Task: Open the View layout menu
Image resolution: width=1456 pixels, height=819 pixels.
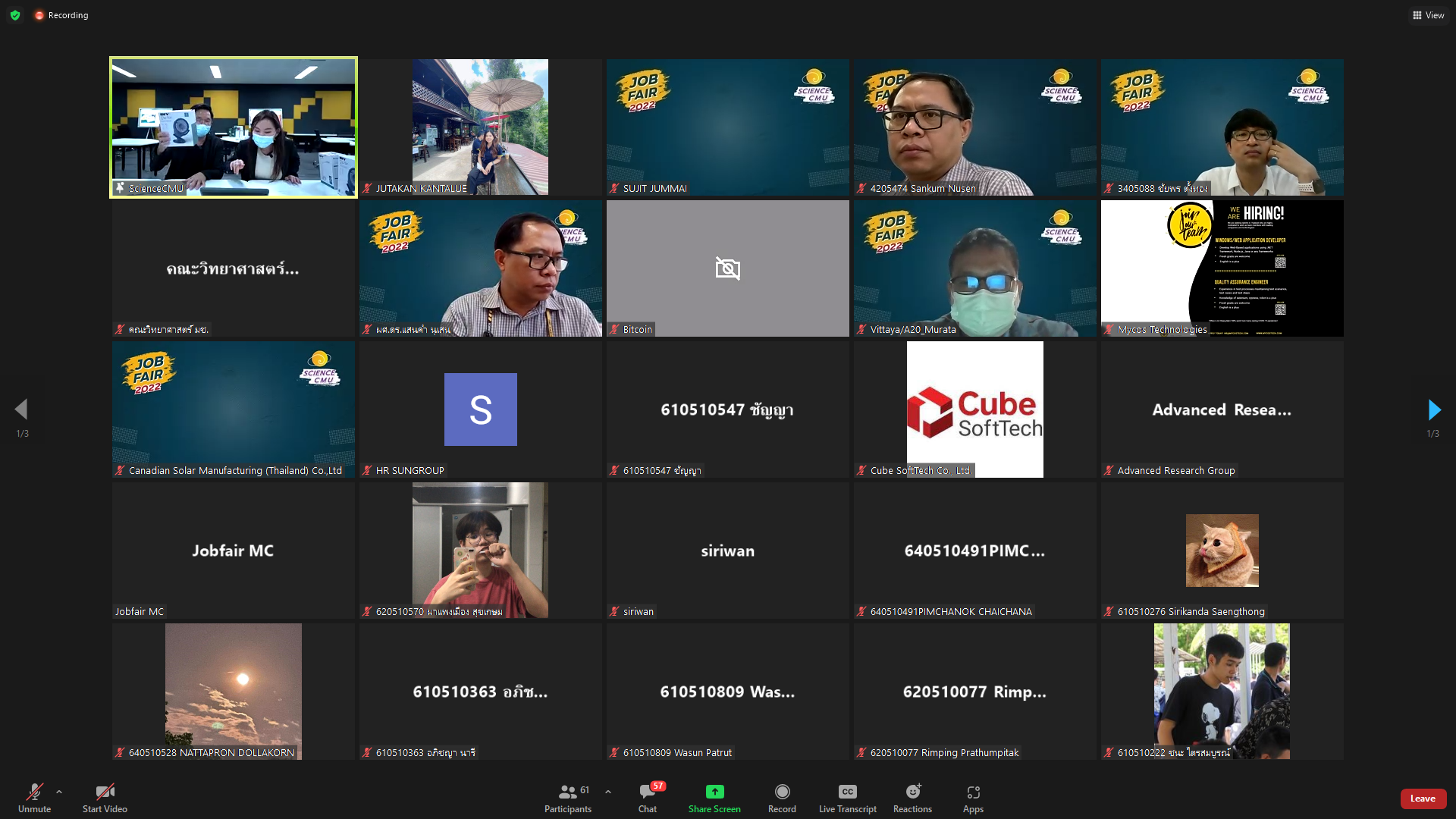Action: (1428, 15)
